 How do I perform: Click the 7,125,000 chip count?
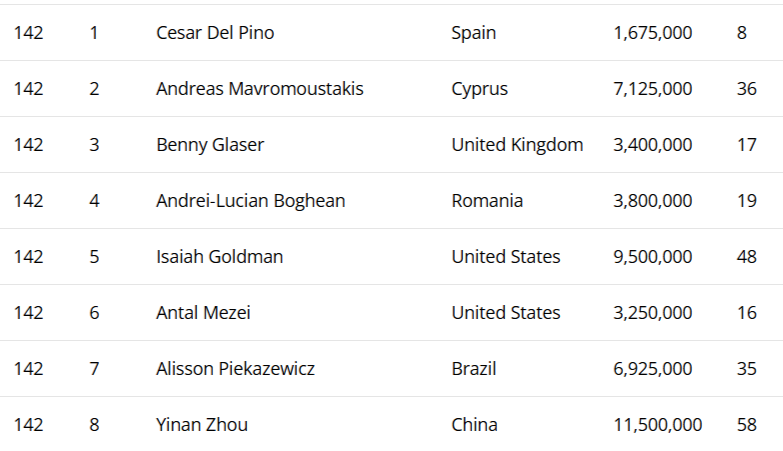point(652,89)
